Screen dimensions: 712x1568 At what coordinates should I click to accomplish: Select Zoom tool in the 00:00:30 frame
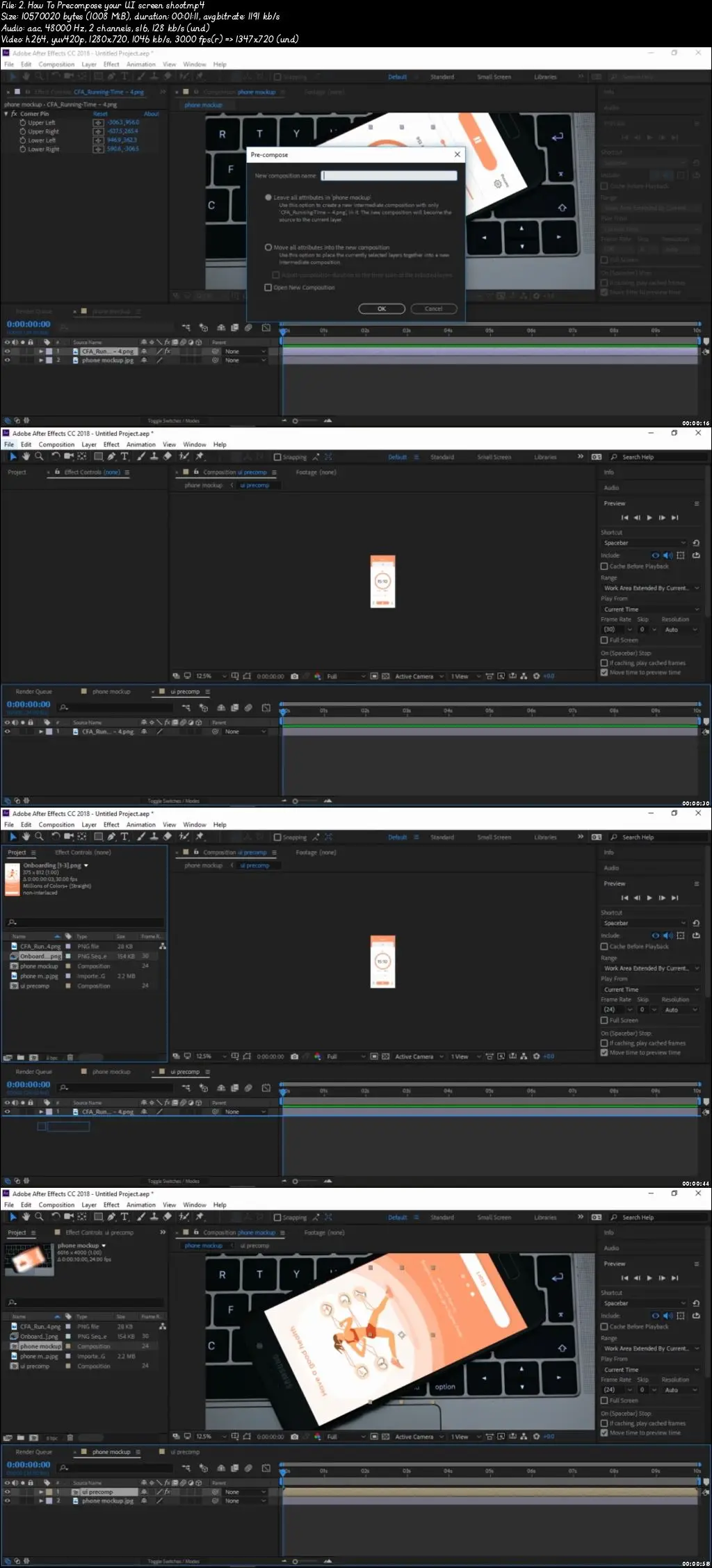39,457
